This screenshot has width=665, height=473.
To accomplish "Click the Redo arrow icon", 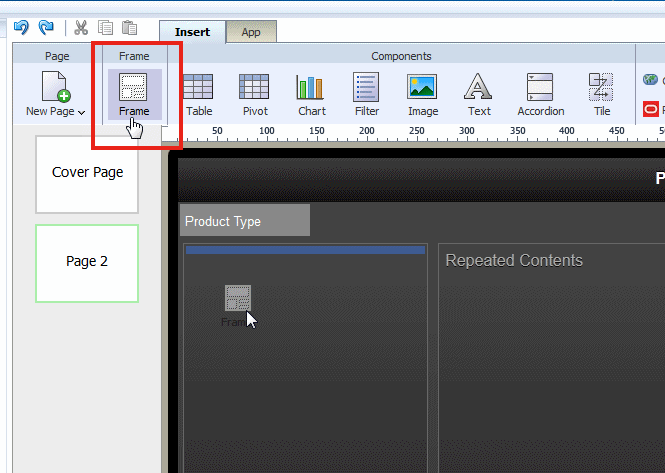I will point(46,28).
